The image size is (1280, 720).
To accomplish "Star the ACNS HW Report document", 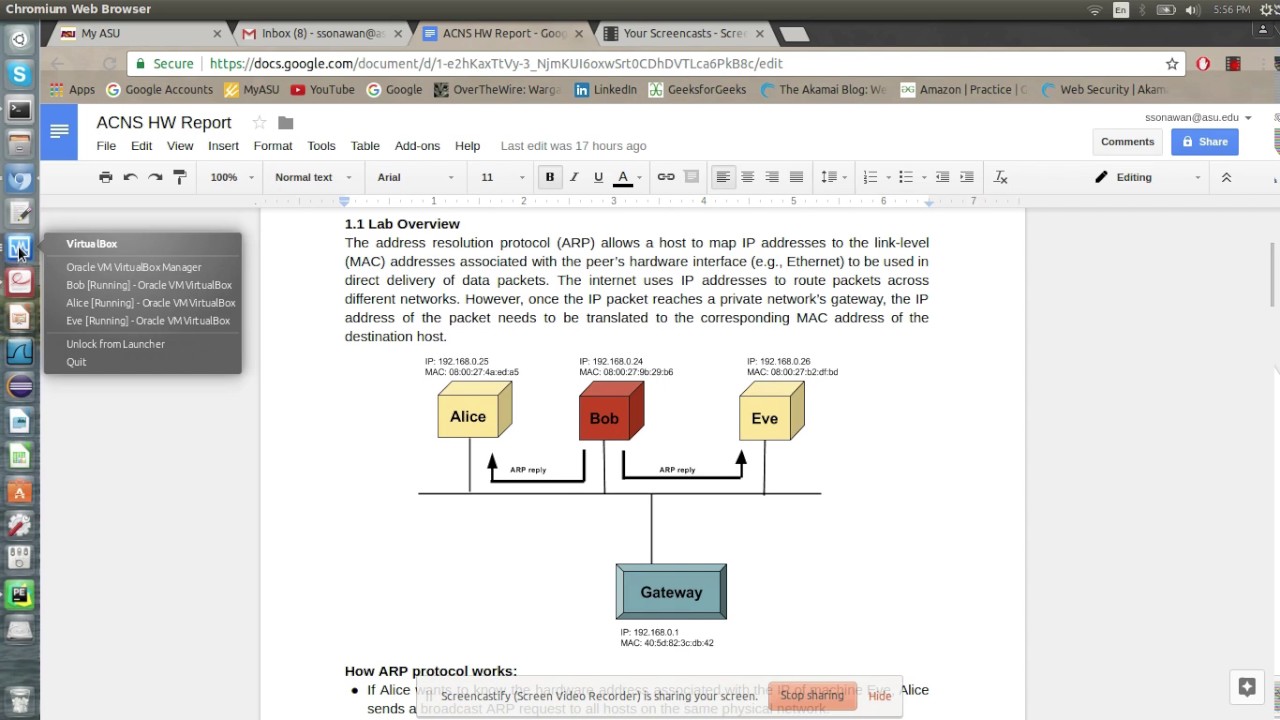I will click(x=259, y=122).
